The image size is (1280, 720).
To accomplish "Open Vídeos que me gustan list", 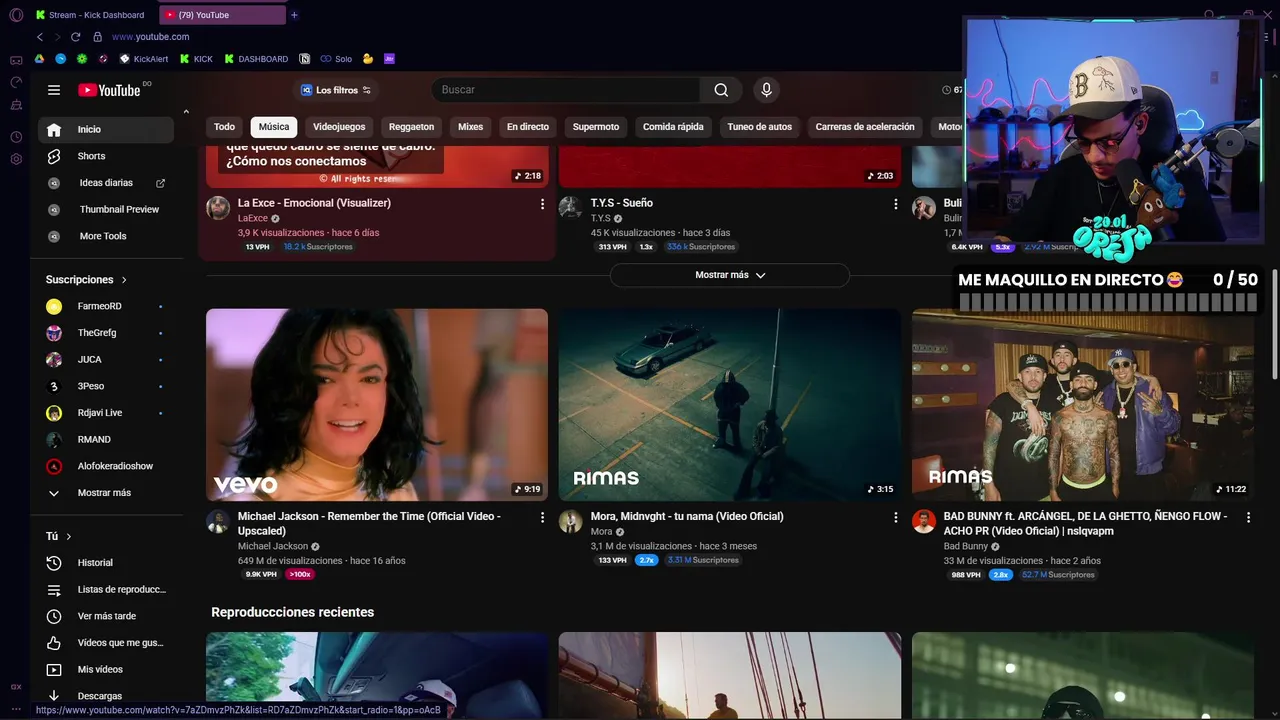I will (106, 643).
